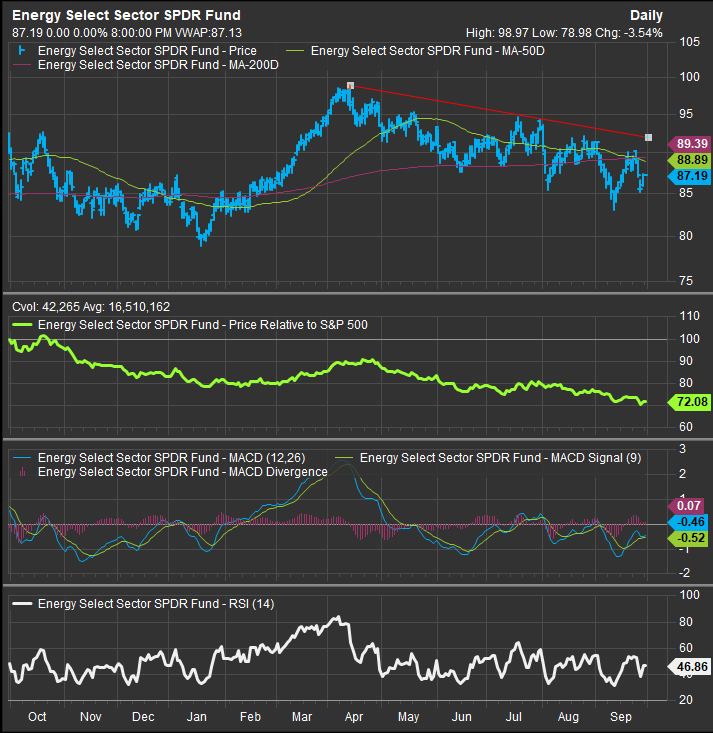Click the Oct label on the time axis
Image resolution: width=713 pixels, height=733 pixels.
click(x=37, y=717)
